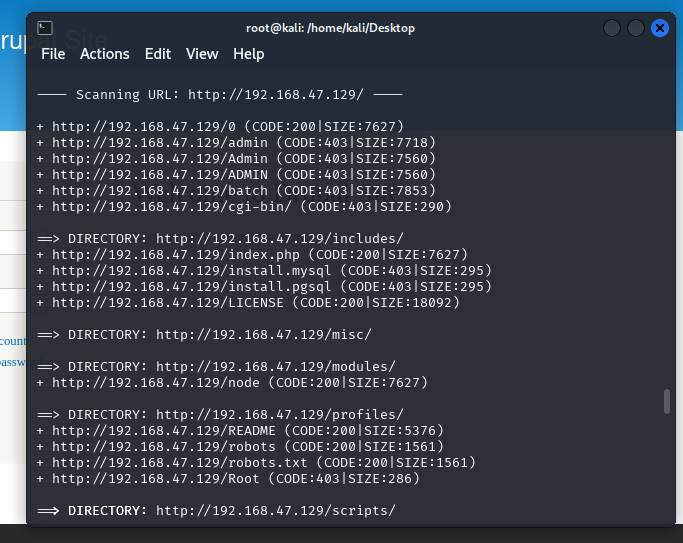Close the terminal with the blue X button
The height and width of the screenshot is (543, 683).
coord(660,28)
